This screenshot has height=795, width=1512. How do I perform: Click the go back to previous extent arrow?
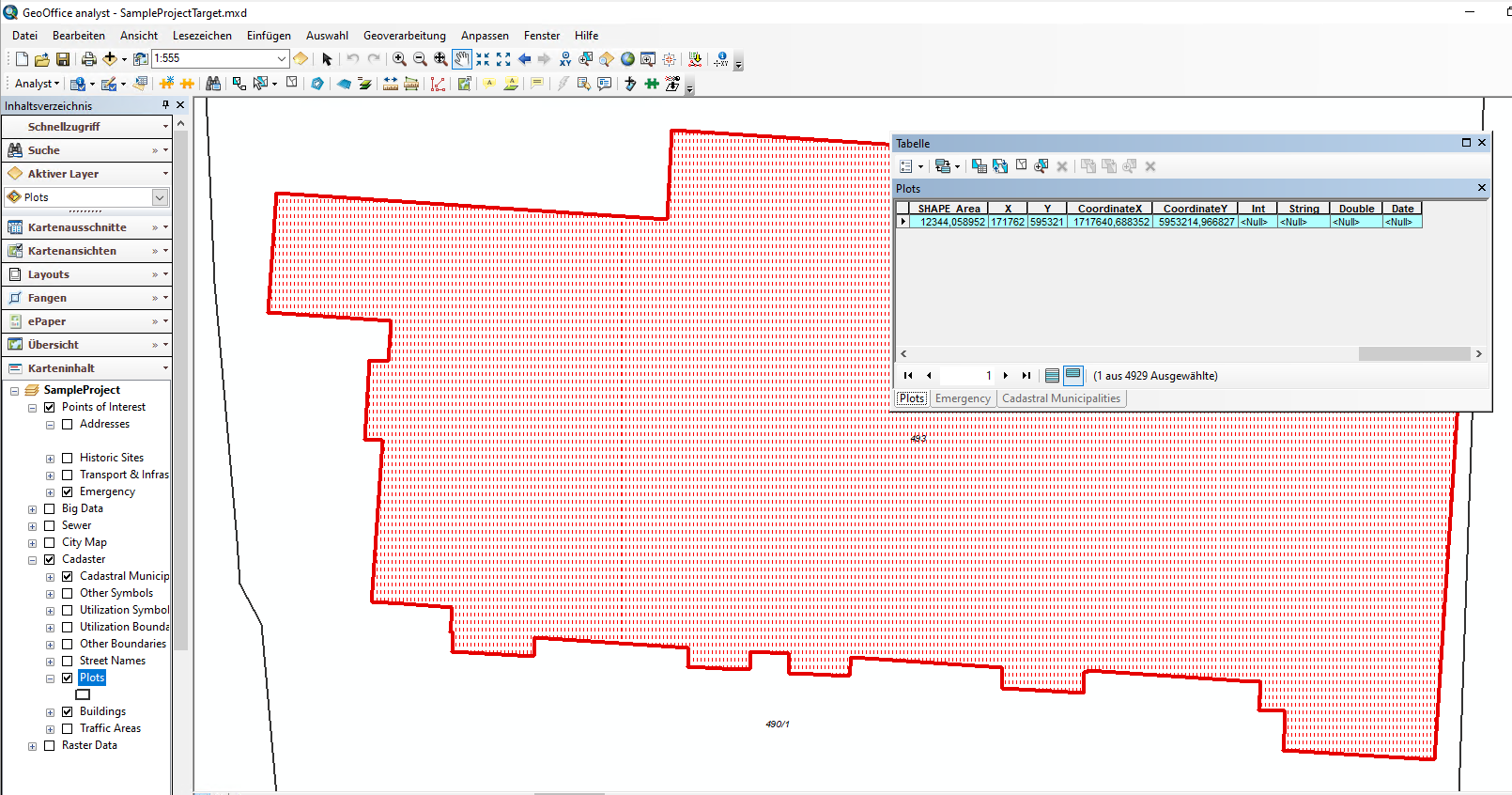[x=524, y=59]
